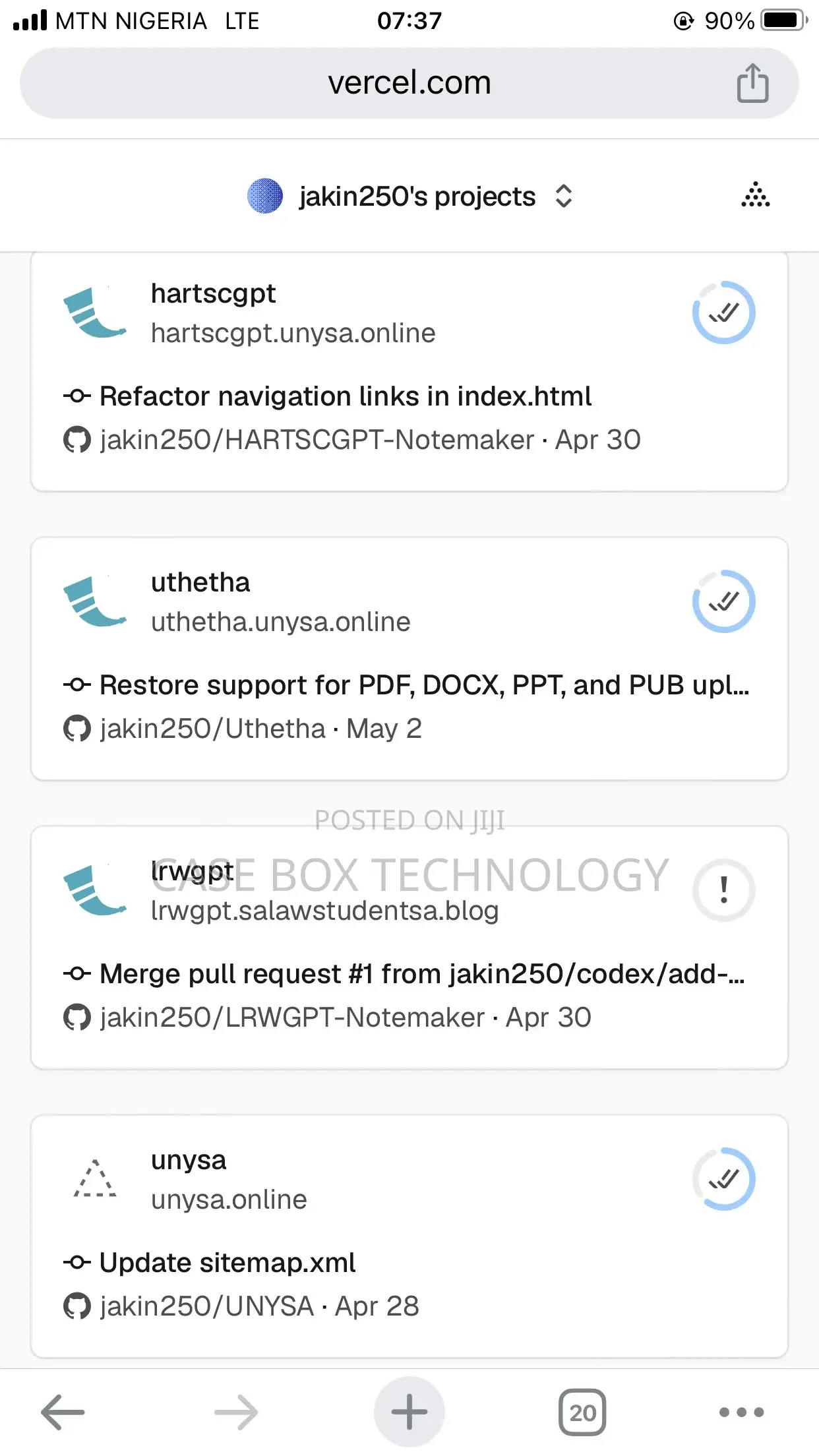Click the jakin250 avatar circle

click(x=265, y=196)
